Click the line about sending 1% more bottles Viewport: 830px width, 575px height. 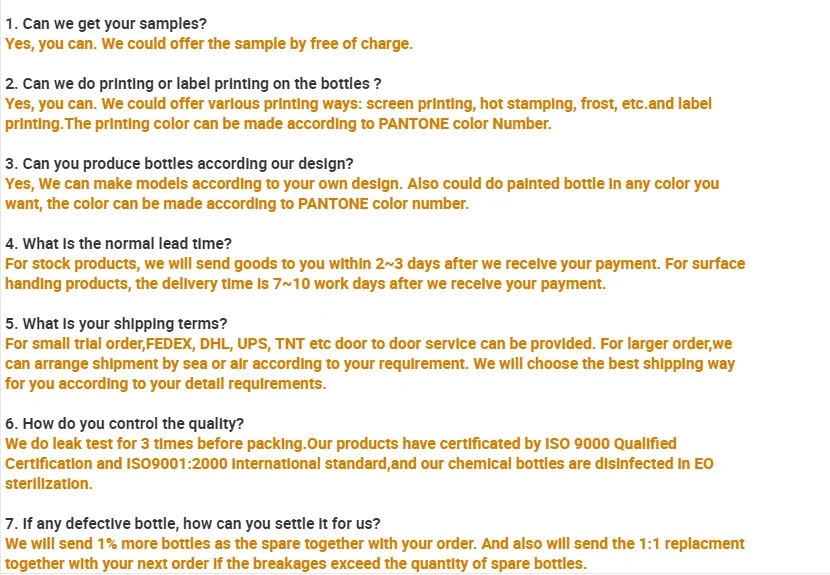[x=374, y=544]
